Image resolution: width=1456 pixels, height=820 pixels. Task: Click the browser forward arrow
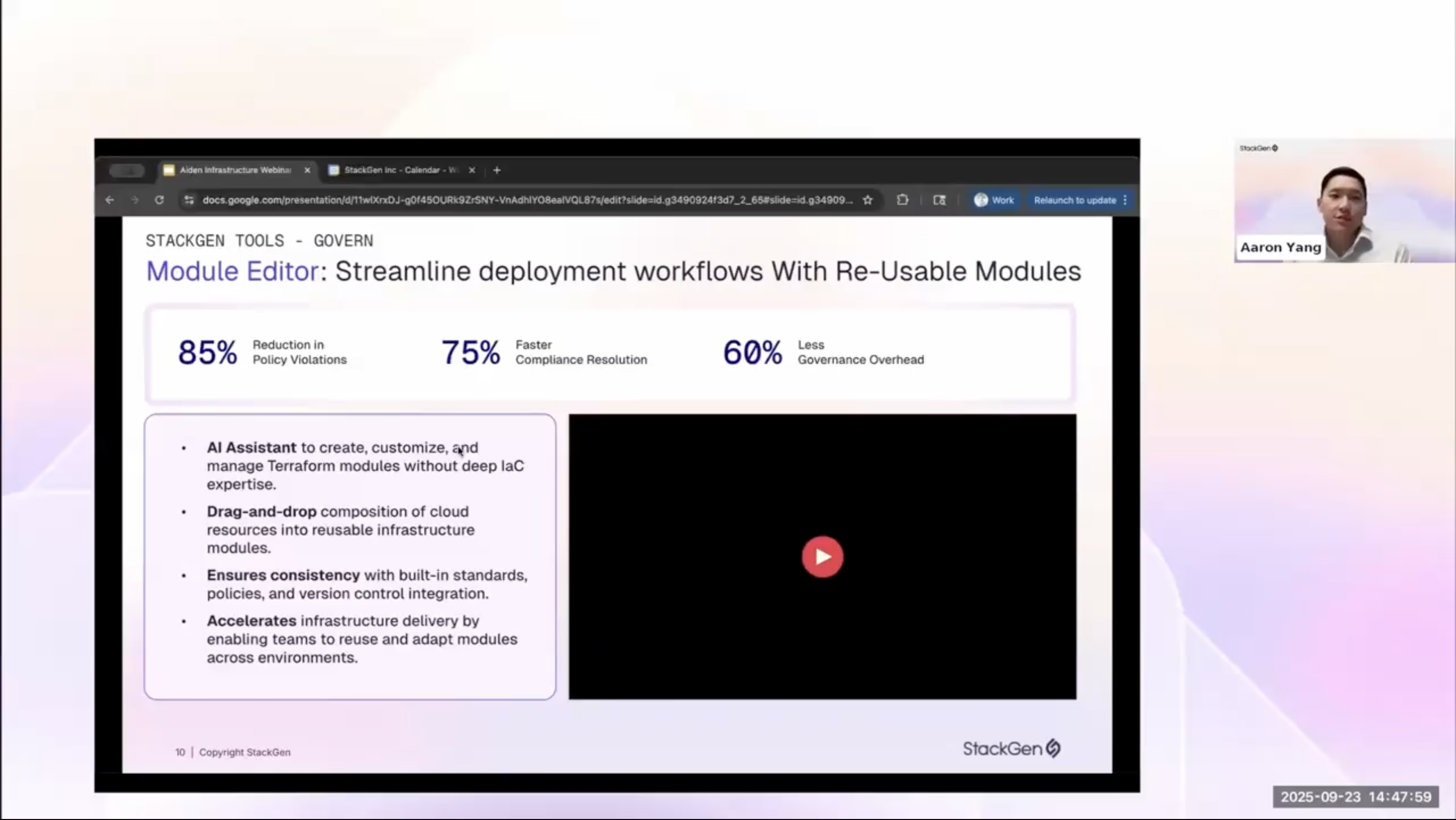tap(134, 200)
